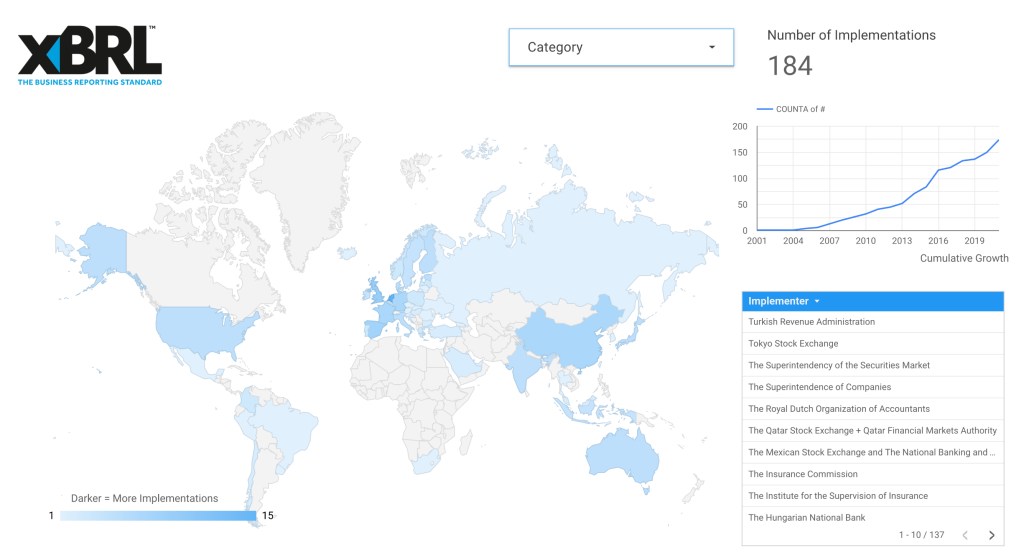The width and height of the screenshot is (1024, 558).
Task: Click the United States on the map
Action: (200, 330)
